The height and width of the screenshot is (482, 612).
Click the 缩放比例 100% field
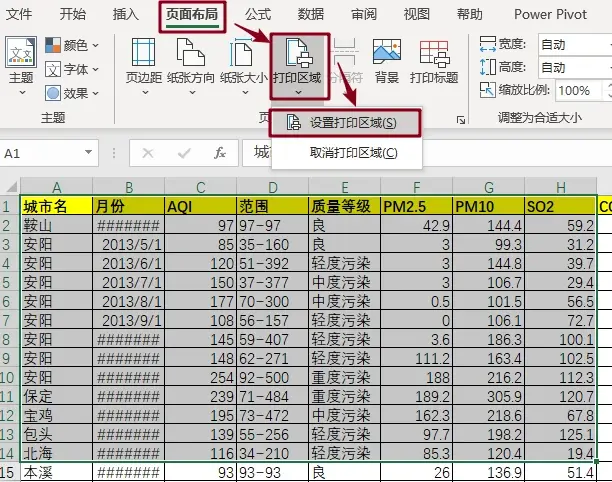click(578, 91)
